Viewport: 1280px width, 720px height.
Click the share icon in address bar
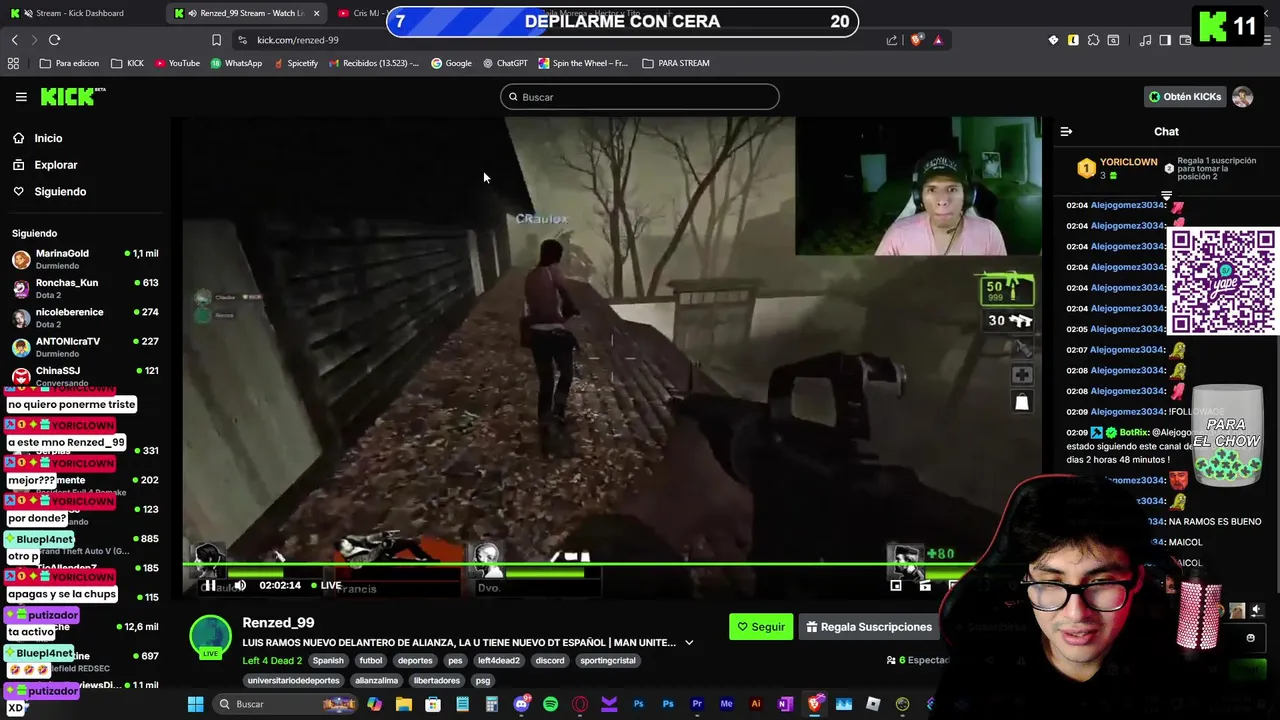892,40
